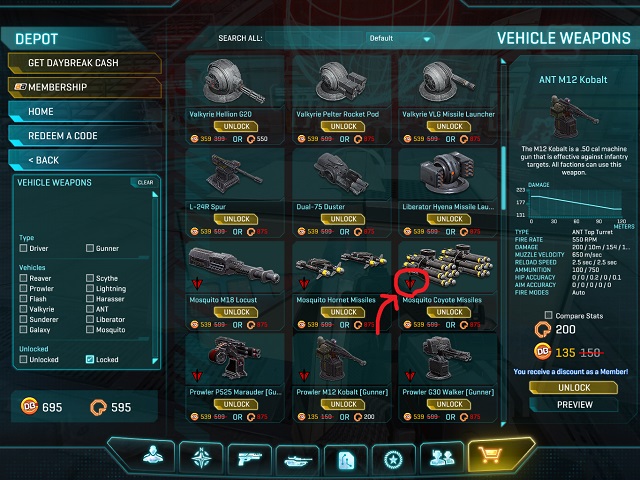Enable the Compare Stats checkbox
The width and height of the screenshot is (640, 480).
click(549, 315)
